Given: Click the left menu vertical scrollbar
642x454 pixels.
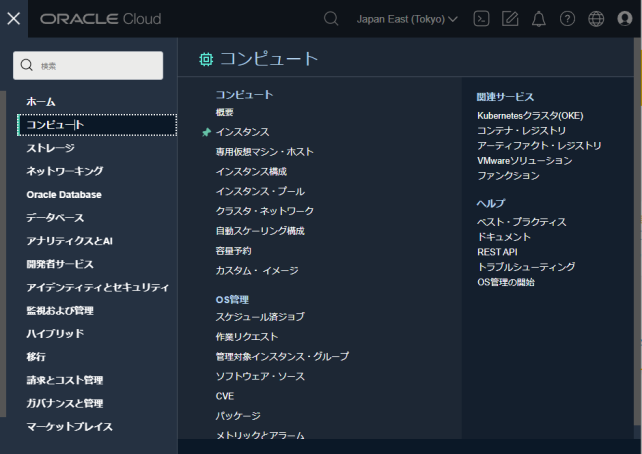Looking at the screenshot, I should tap(3, 254).
